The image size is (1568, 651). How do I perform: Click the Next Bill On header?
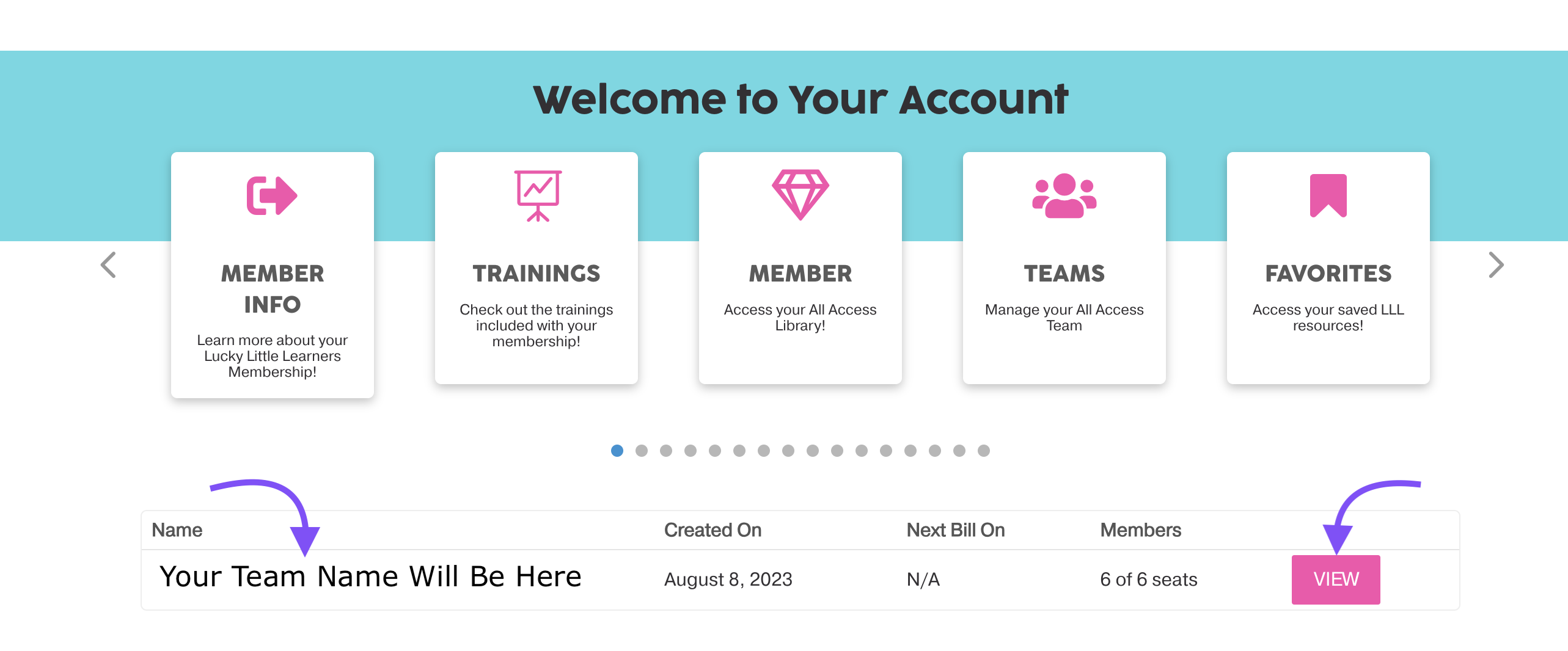point(955,529)
